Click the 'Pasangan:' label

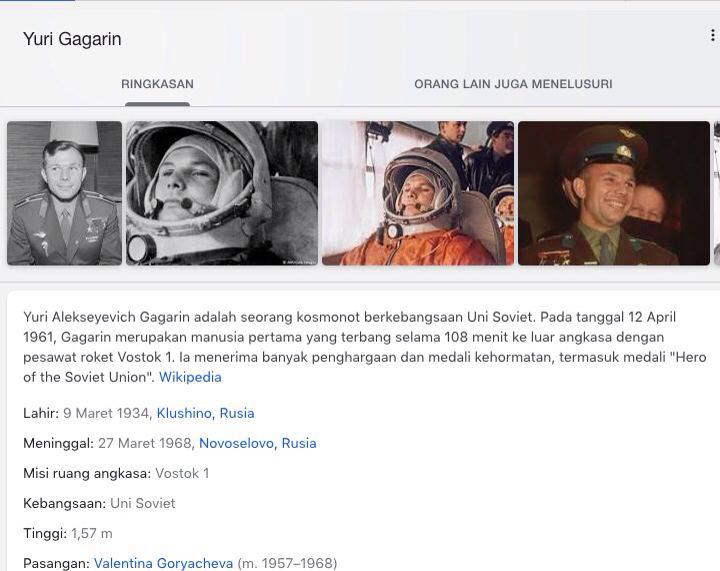[56, 563]
